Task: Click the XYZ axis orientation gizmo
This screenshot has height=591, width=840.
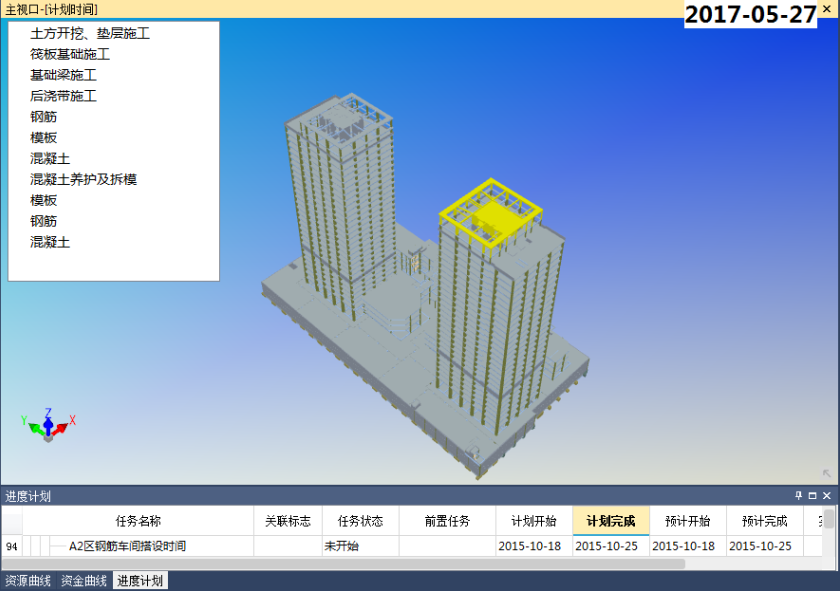Action: [x=48, y=424]
